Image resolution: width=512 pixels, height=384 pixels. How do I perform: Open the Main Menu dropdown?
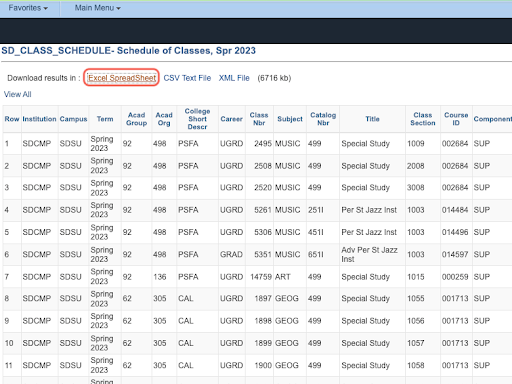(x=97, y=8)
